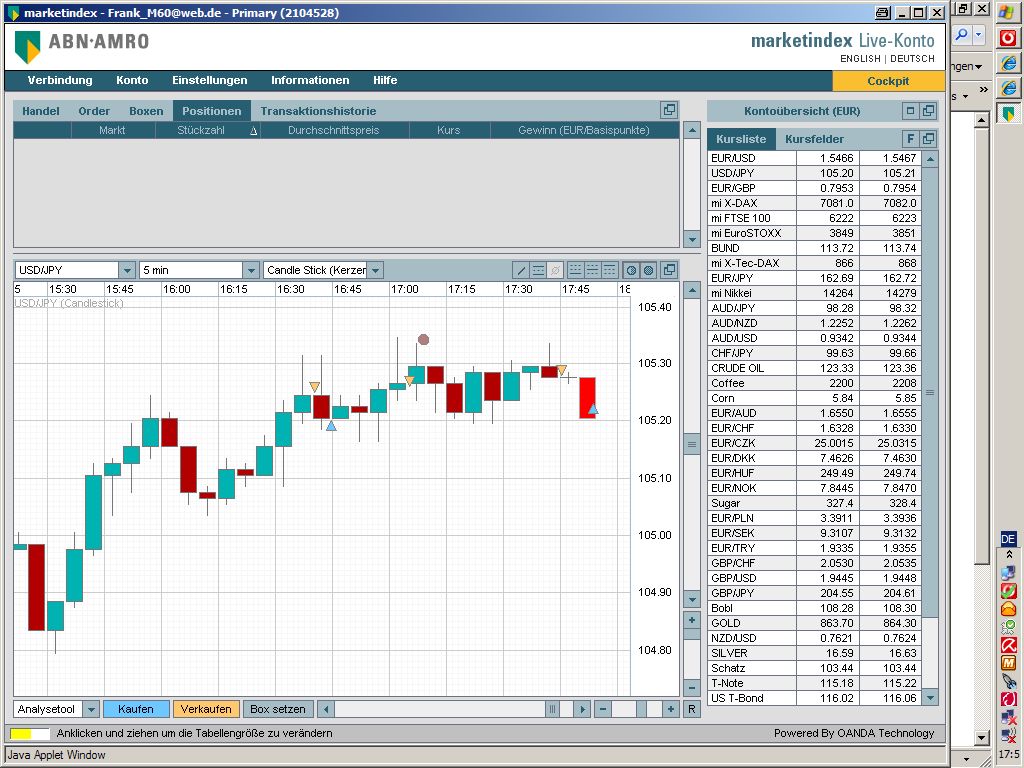The width and height of the screenshot is (1024, 768).
Task: Maximize the Kontoübersicht panel
Action: (x=910, y=111)
